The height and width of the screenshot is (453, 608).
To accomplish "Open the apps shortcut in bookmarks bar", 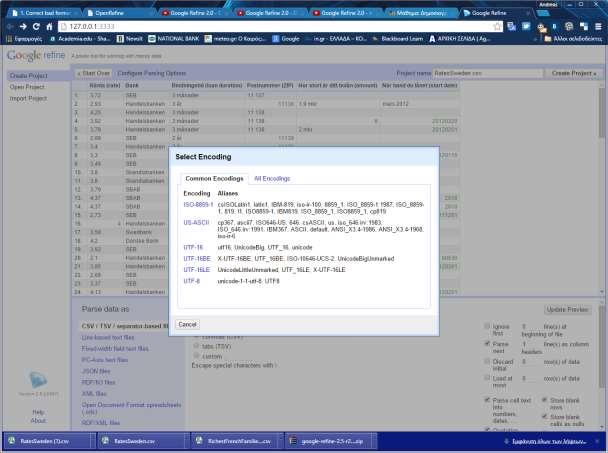I will [x=24, y=39].
